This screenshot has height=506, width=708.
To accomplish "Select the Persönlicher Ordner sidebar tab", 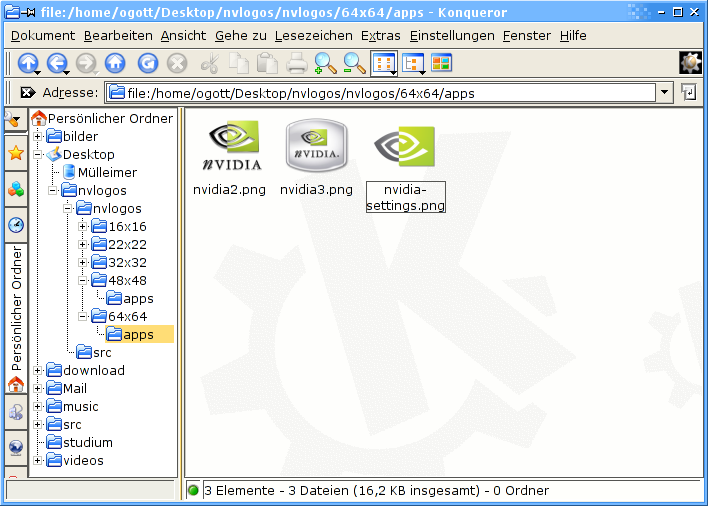I will [x=16, y=318].
